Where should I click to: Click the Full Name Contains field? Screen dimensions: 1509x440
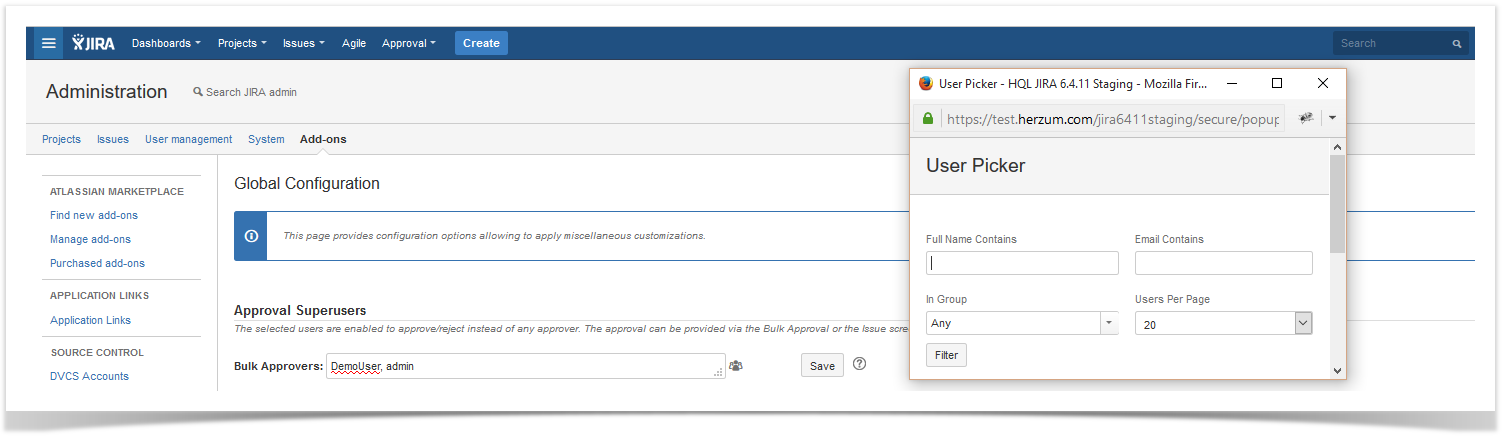[x=1022, y=263]
